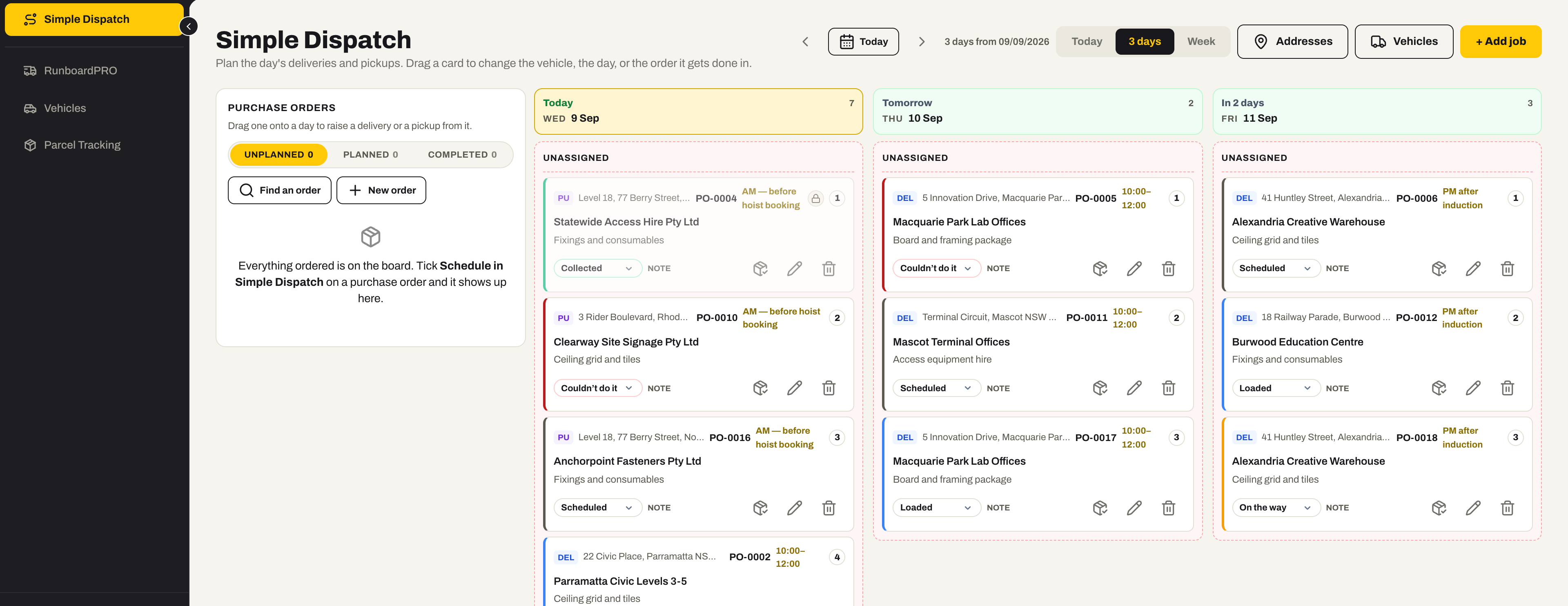Select the 3 days view
Image resolution: width=1568 pixels, height=606 pixels.
pos(1144,41)
